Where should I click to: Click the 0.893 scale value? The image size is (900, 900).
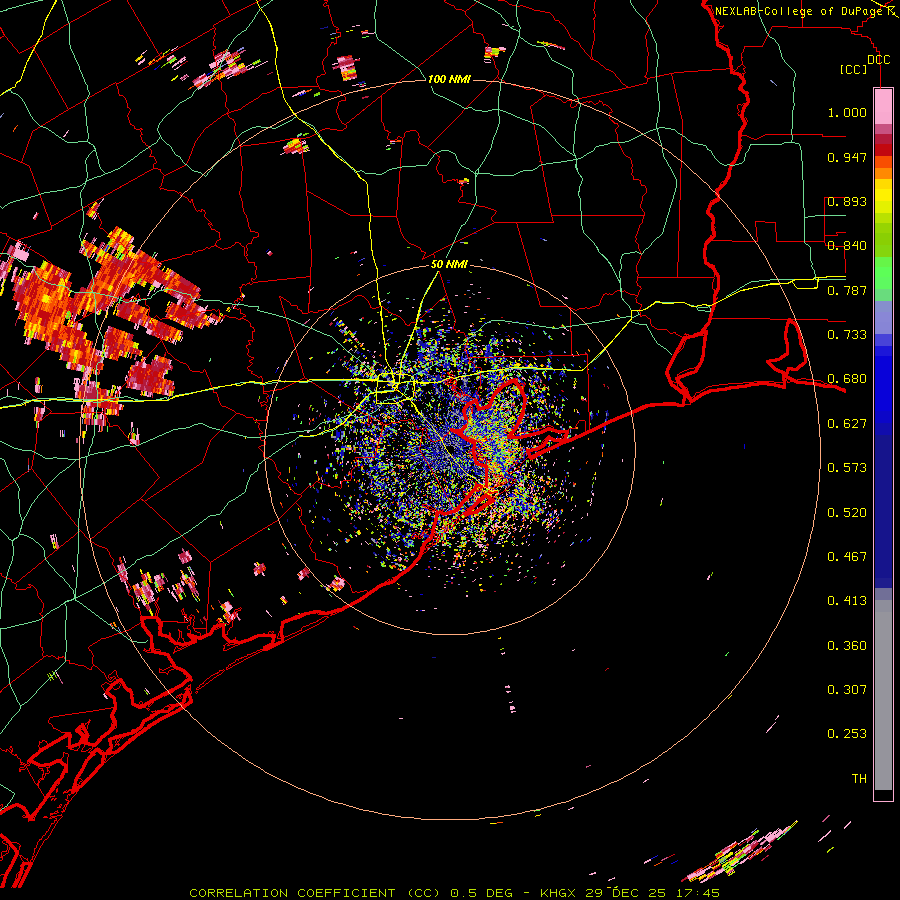pos(847,201)
